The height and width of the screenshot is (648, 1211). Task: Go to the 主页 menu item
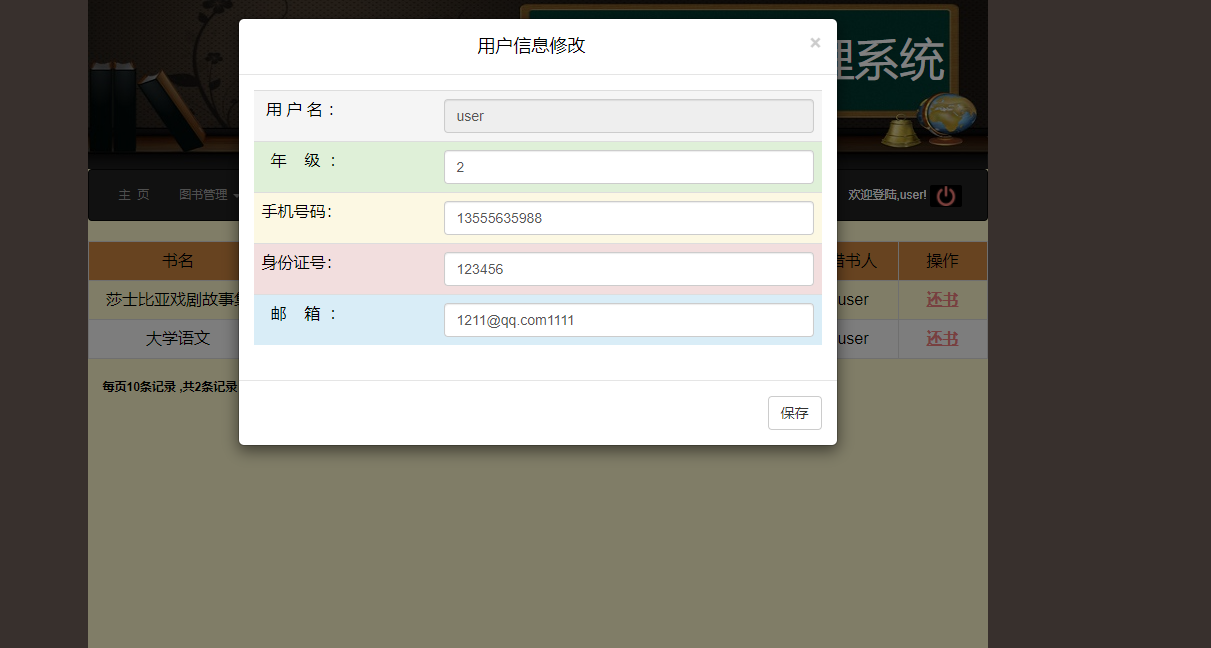pos(133,195)
